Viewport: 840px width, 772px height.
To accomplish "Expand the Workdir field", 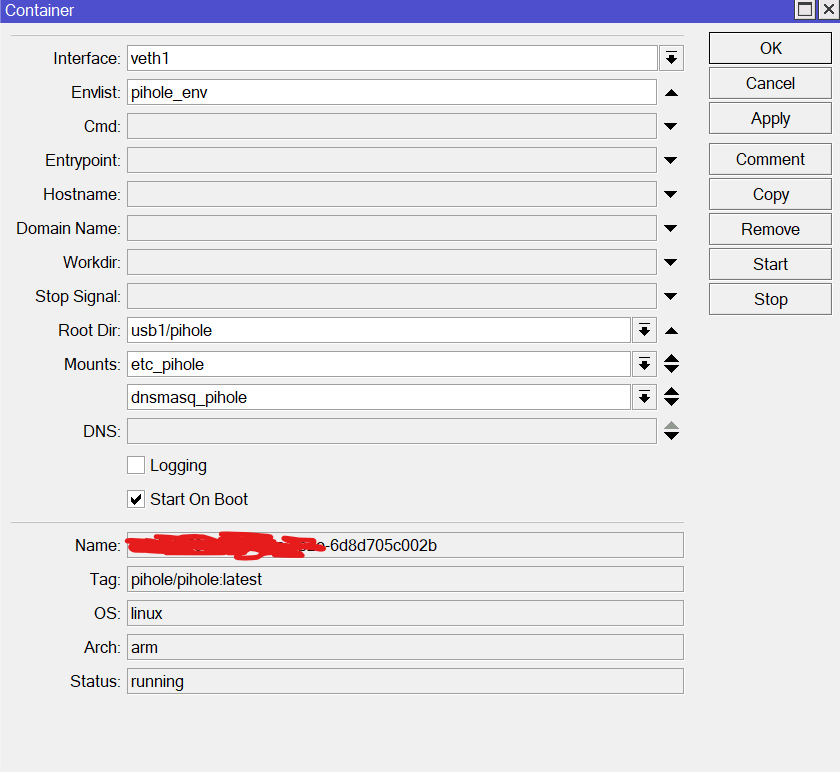I will coord(671,263).
